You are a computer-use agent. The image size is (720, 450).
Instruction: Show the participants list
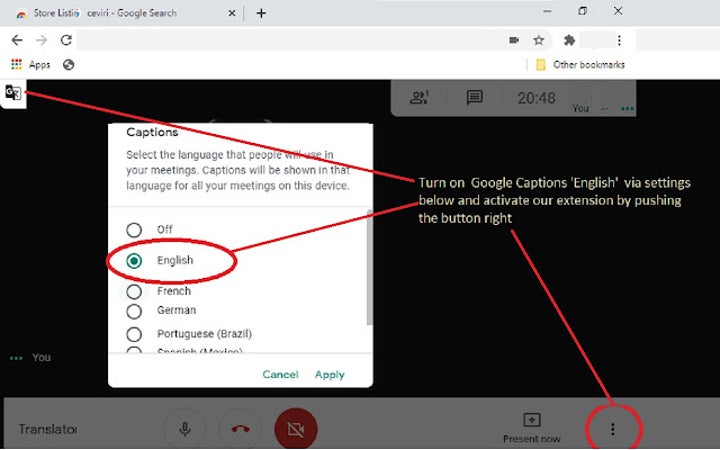(x=420, y=98)
